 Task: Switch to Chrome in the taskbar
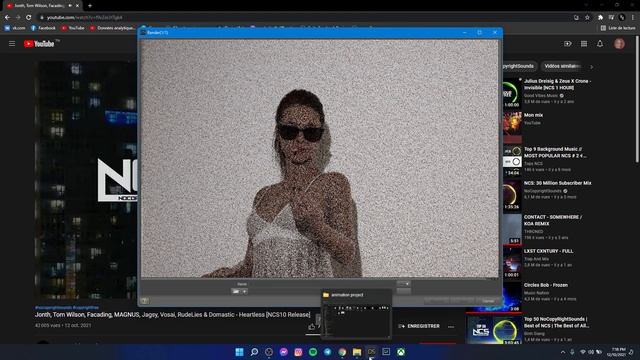tap(342, 352)
